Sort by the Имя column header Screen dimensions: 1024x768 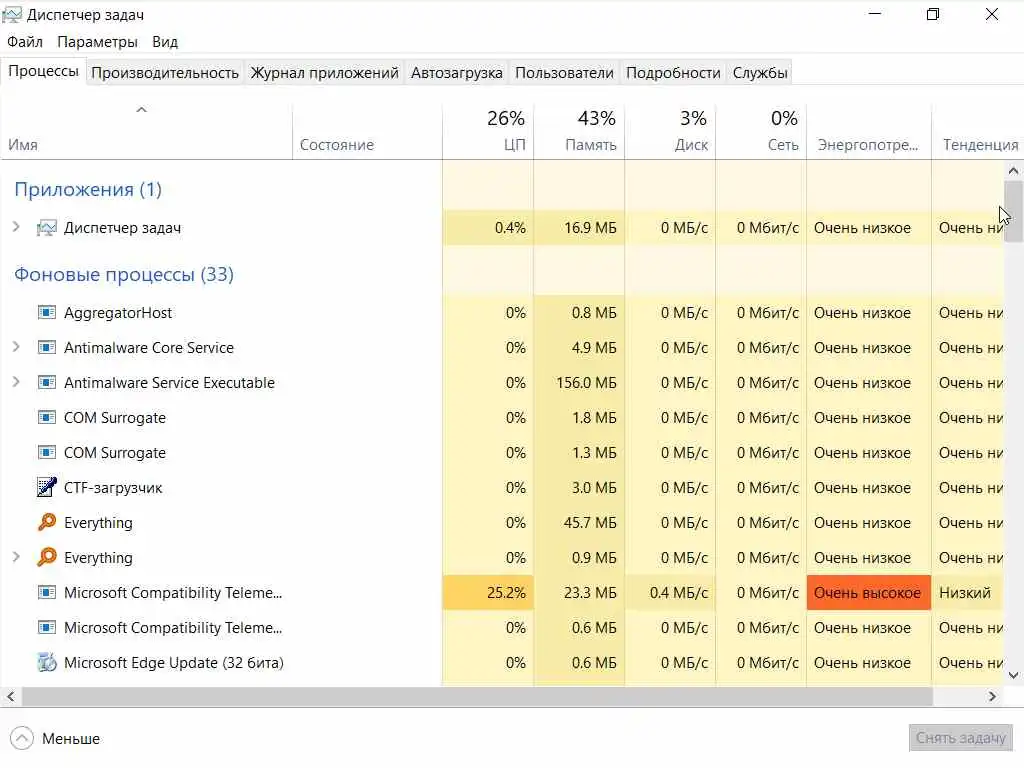[x=146, y=131]
